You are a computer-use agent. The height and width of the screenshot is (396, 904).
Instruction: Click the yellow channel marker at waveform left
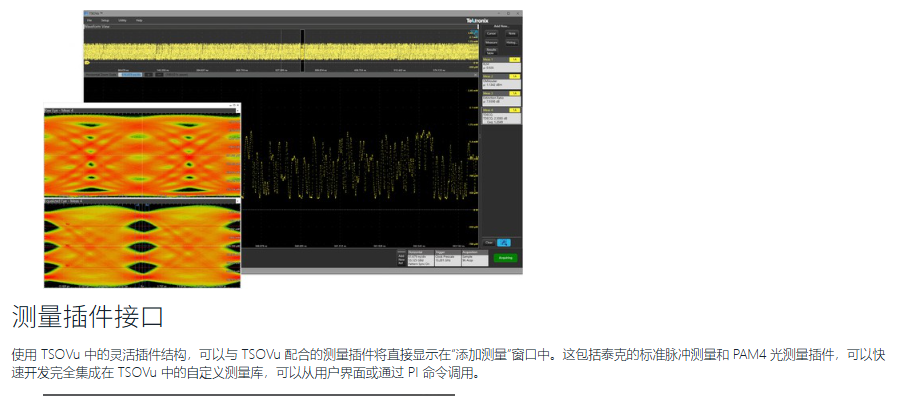tap(87, 62)
